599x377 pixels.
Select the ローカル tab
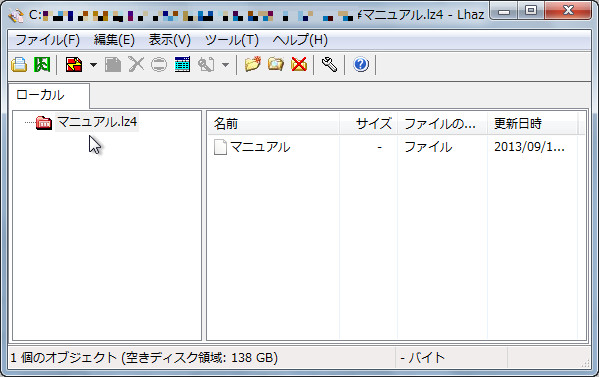pos(49,95)
